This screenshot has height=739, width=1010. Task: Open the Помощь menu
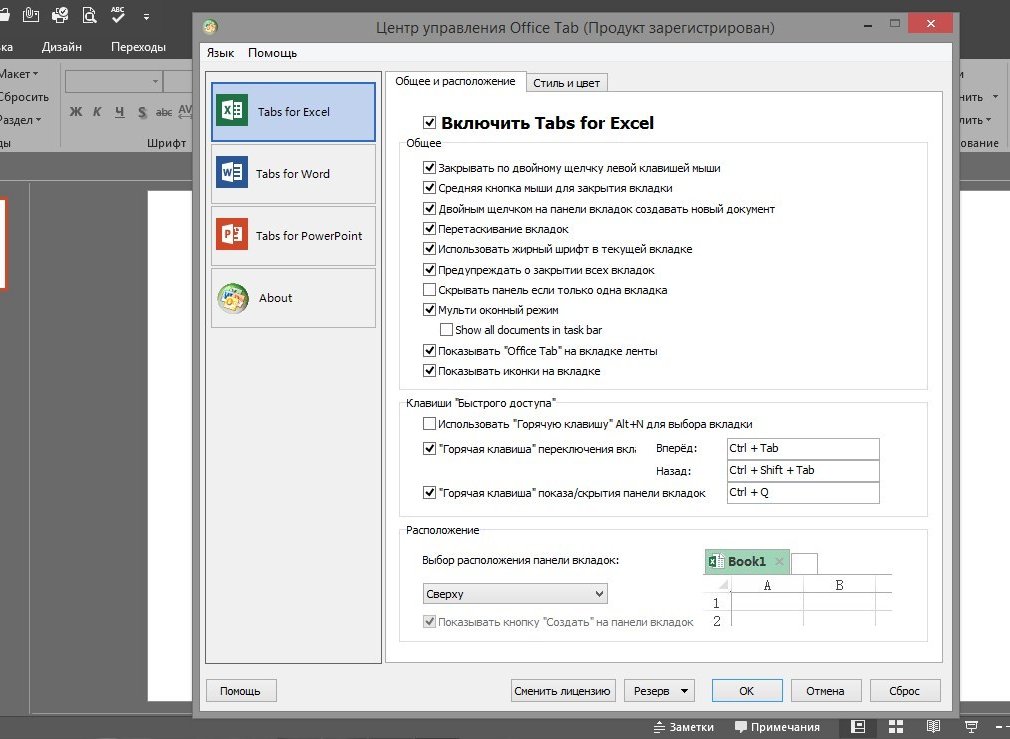pyautogui.click(x=272, y=53)
